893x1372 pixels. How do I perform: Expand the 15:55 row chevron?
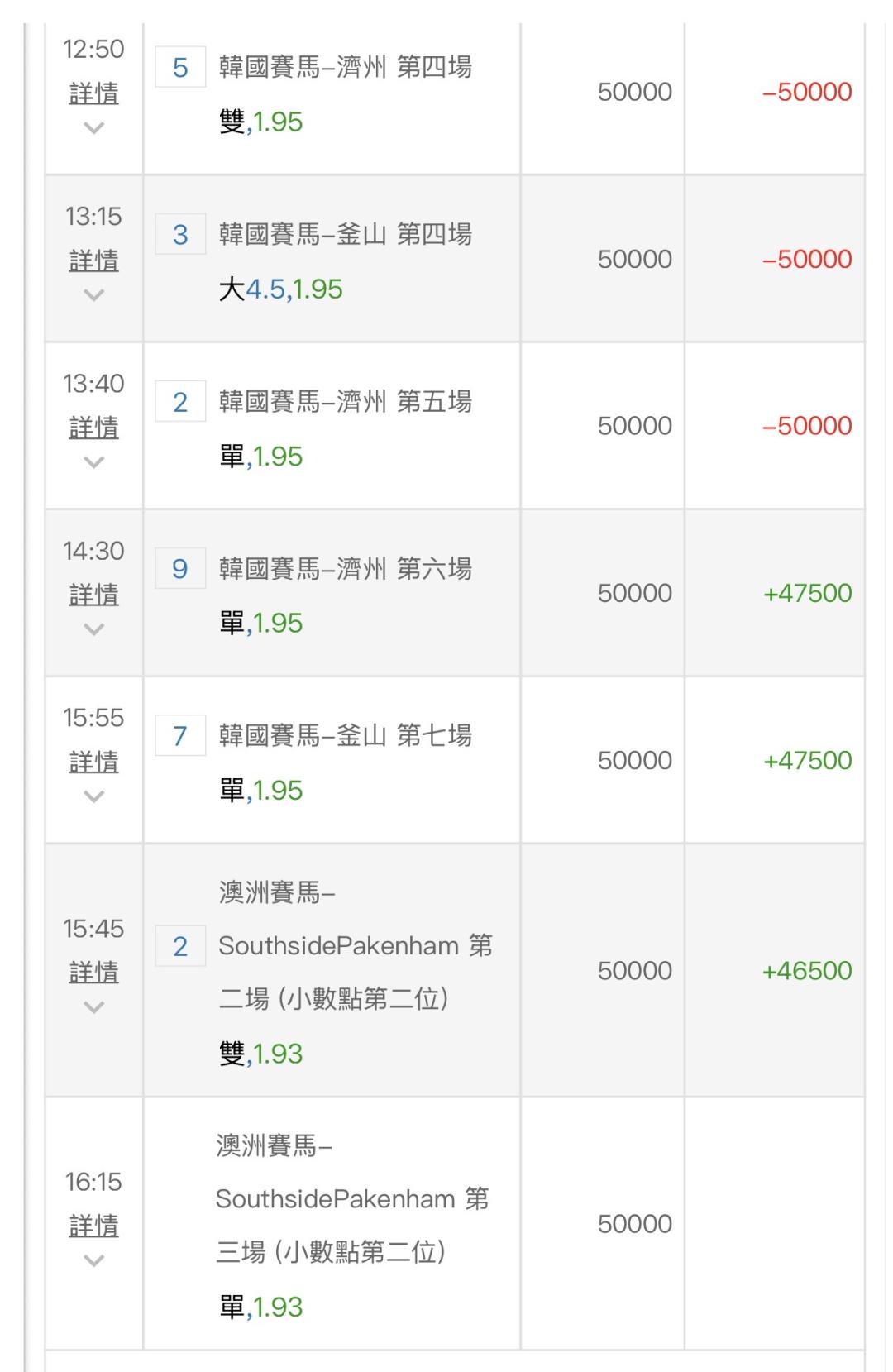pyautogui.click(x=94, y=796)
